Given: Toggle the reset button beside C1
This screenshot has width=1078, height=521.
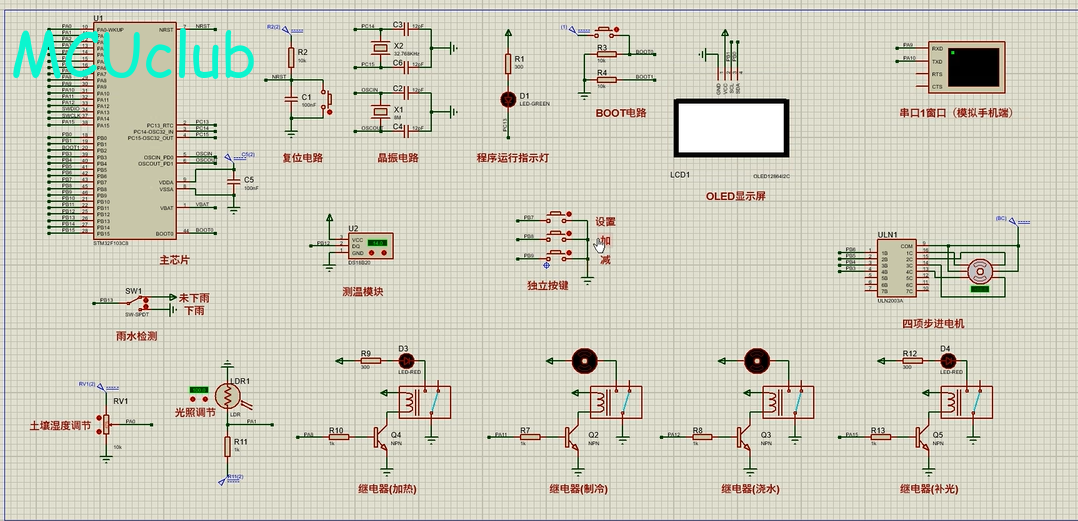Looking at the screenshot, I should 329,100.
